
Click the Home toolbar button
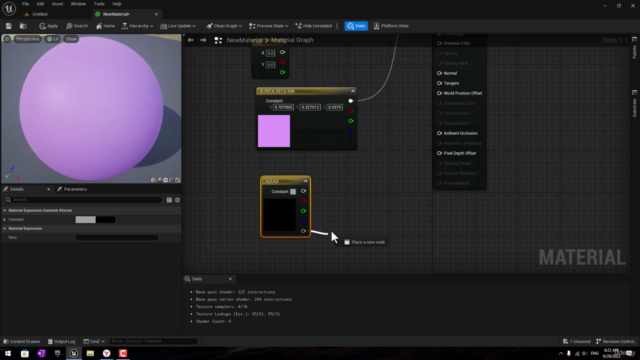105,26
